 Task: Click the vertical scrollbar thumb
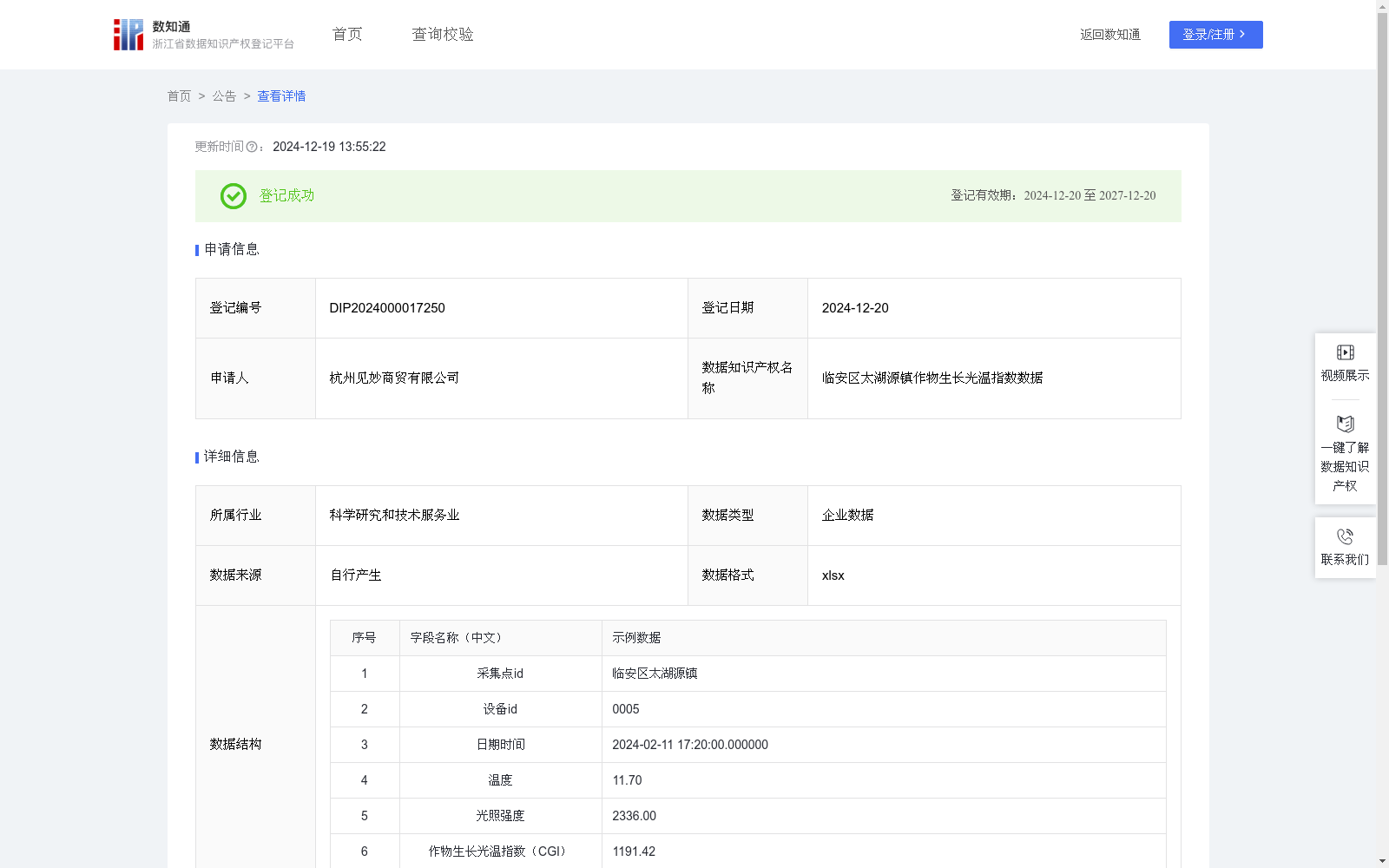[1382, 290]
